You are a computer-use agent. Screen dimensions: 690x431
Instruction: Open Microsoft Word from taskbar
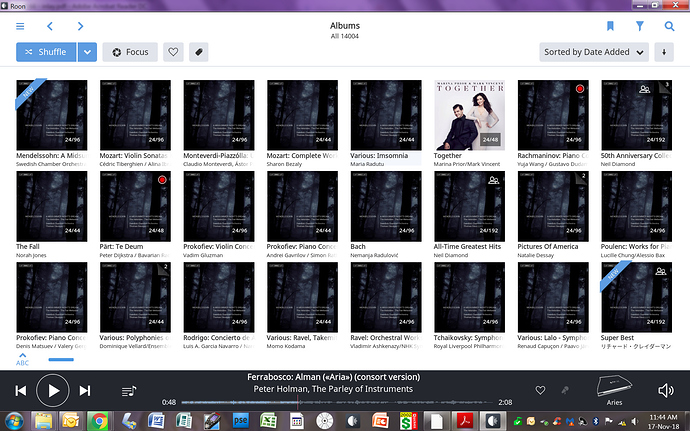click(156, 421)
